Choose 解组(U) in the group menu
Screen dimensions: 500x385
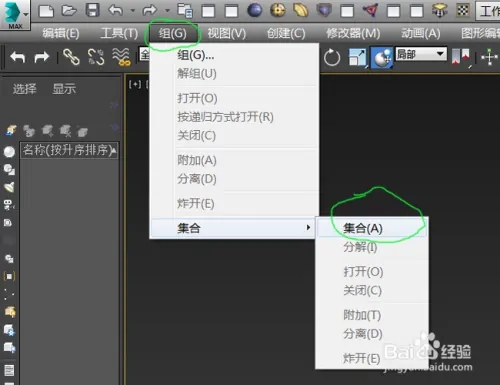(197, 73)
